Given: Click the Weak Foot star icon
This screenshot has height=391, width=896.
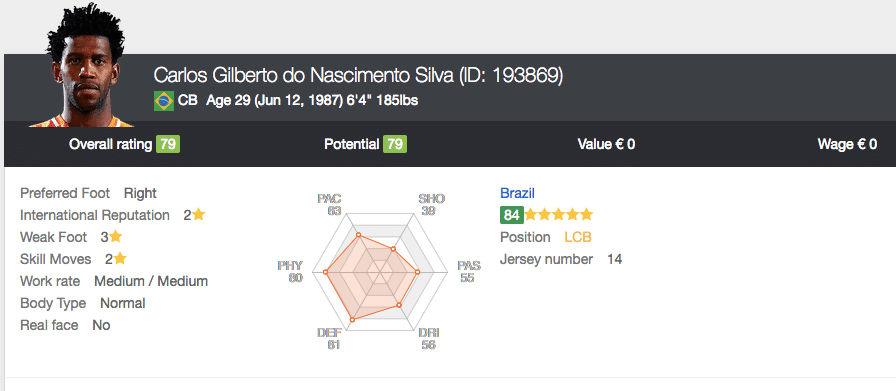Looking at the screenshot, I should pyautogui.click(x=115, y=237).
